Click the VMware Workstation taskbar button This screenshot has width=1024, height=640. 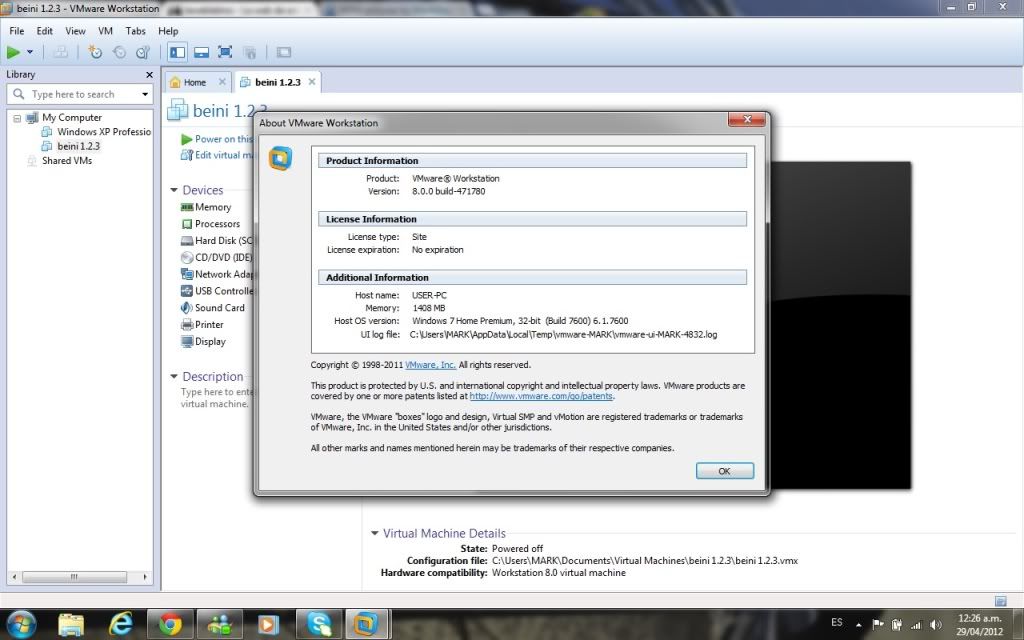pos(368,624)
